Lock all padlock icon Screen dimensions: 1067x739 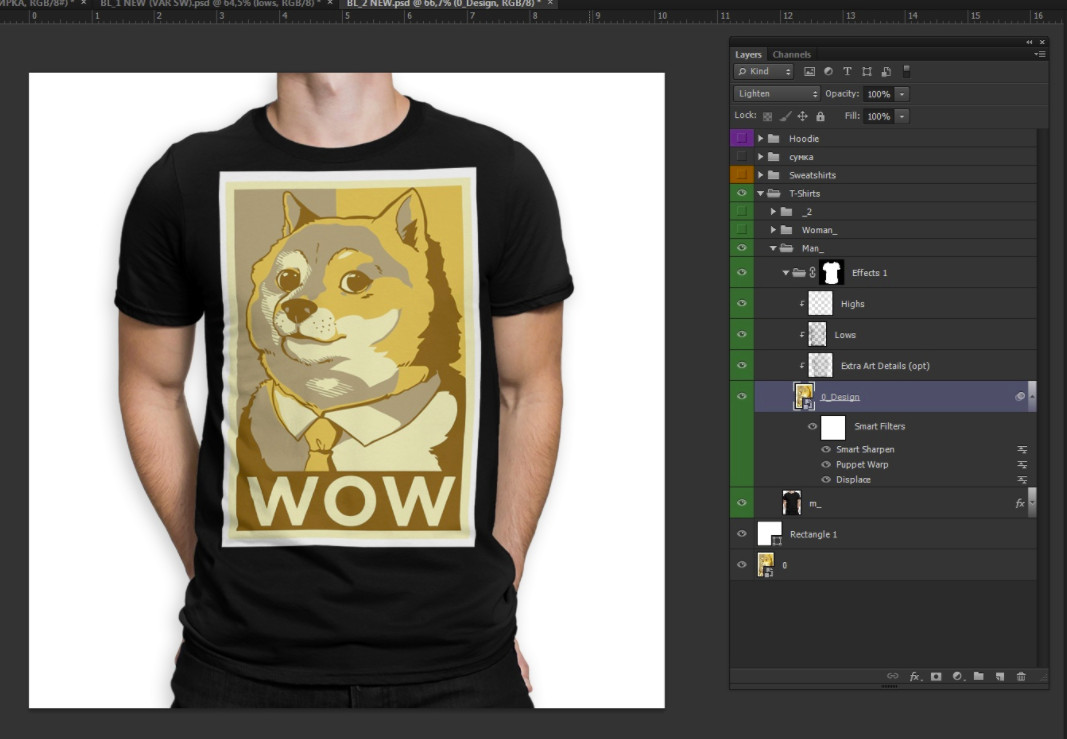(x=820, y=116)
